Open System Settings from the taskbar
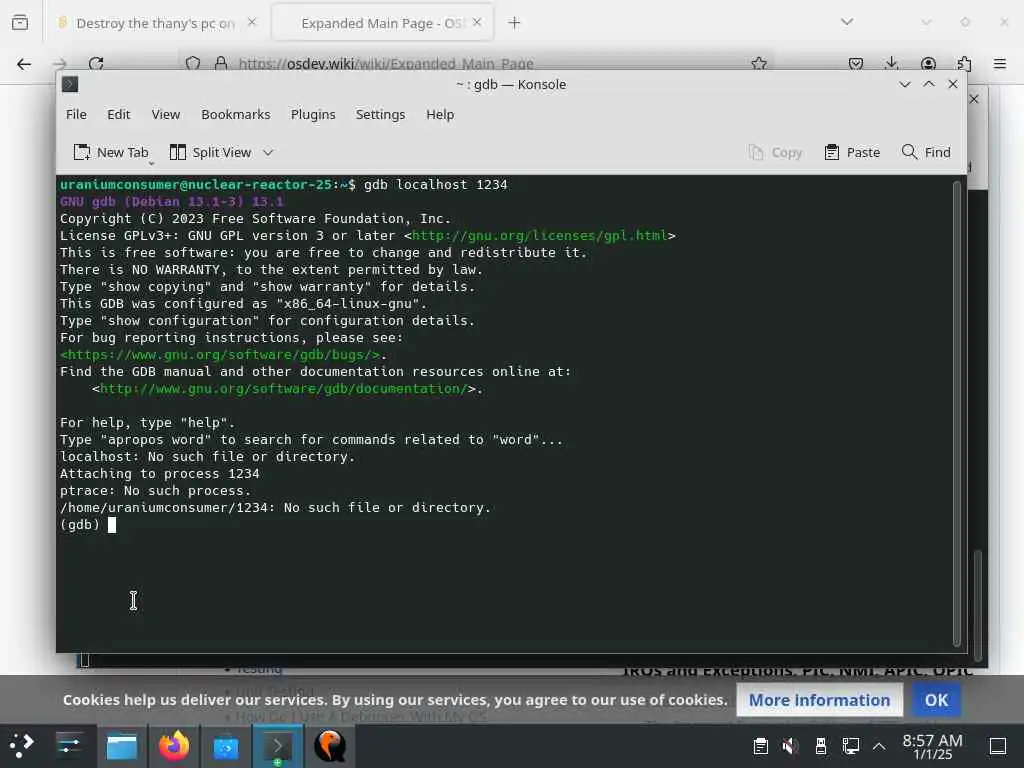The width and height of the screenshot is (1024, 768). pos(69,745)
